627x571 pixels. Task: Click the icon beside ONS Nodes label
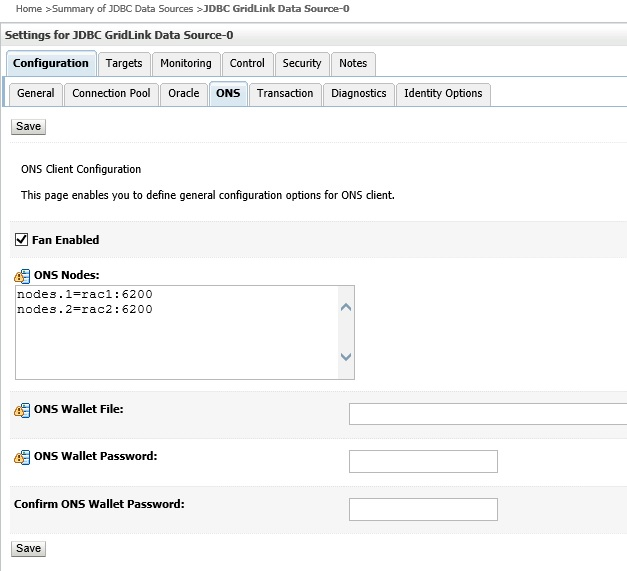pyautogui.click(x=22, y=277)
